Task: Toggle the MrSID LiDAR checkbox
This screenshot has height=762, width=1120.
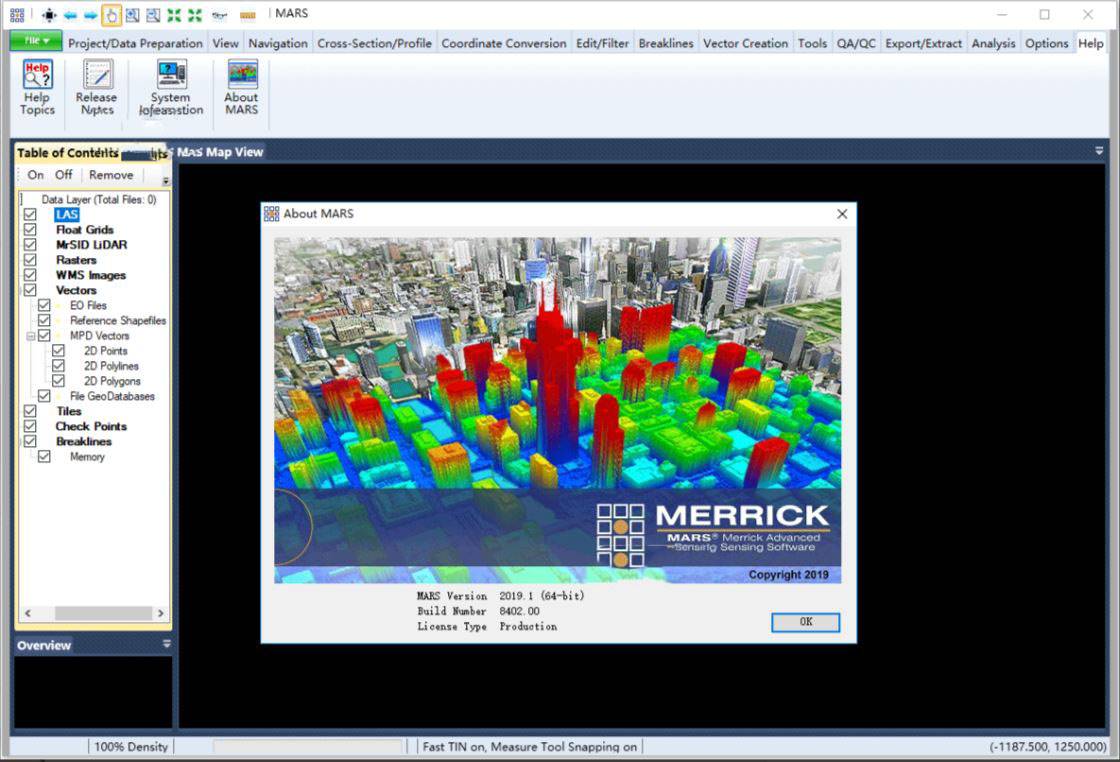Action: click(30, 244)
